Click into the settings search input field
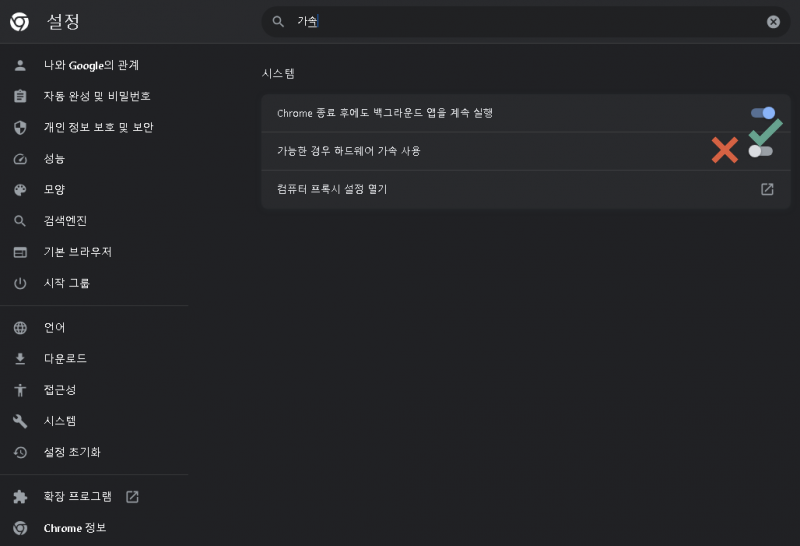This screenshot has width=800, height=546. coord(526,21)
